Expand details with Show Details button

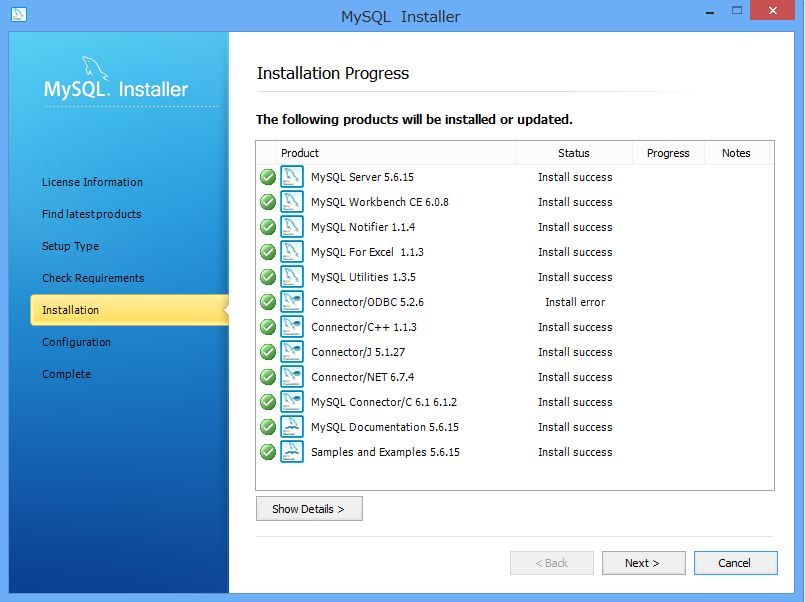pyautogui.click(x=309, y=509)
